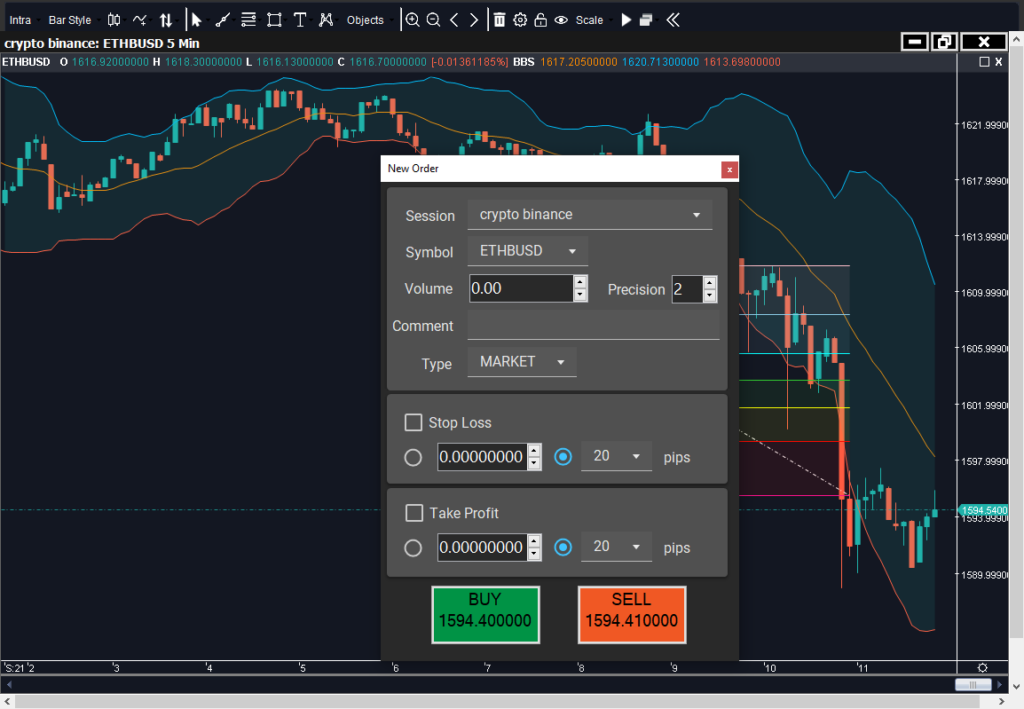Select Stop Loss pips radio button
The width and height of the screenshot is (1024, 709).
(x=563, y=456)
